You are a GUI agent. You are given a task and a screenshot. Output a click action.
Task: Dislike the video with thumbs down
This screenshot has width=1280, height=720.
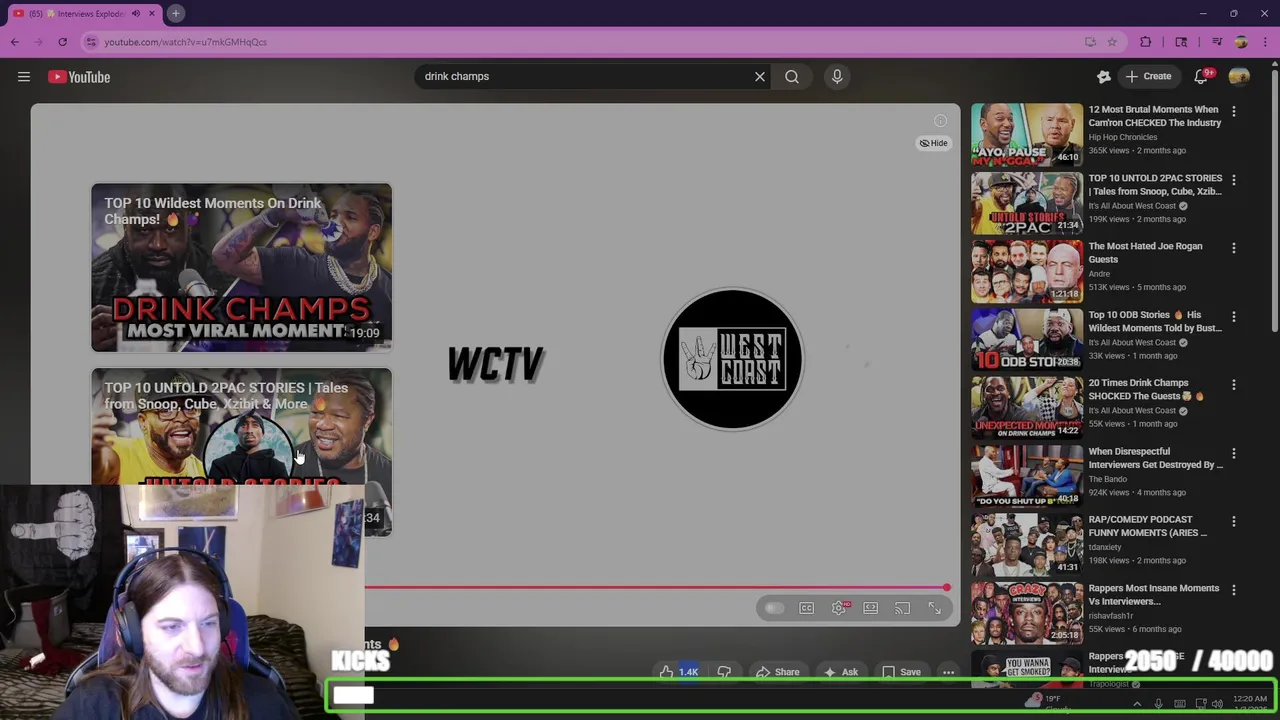[724, 672]
